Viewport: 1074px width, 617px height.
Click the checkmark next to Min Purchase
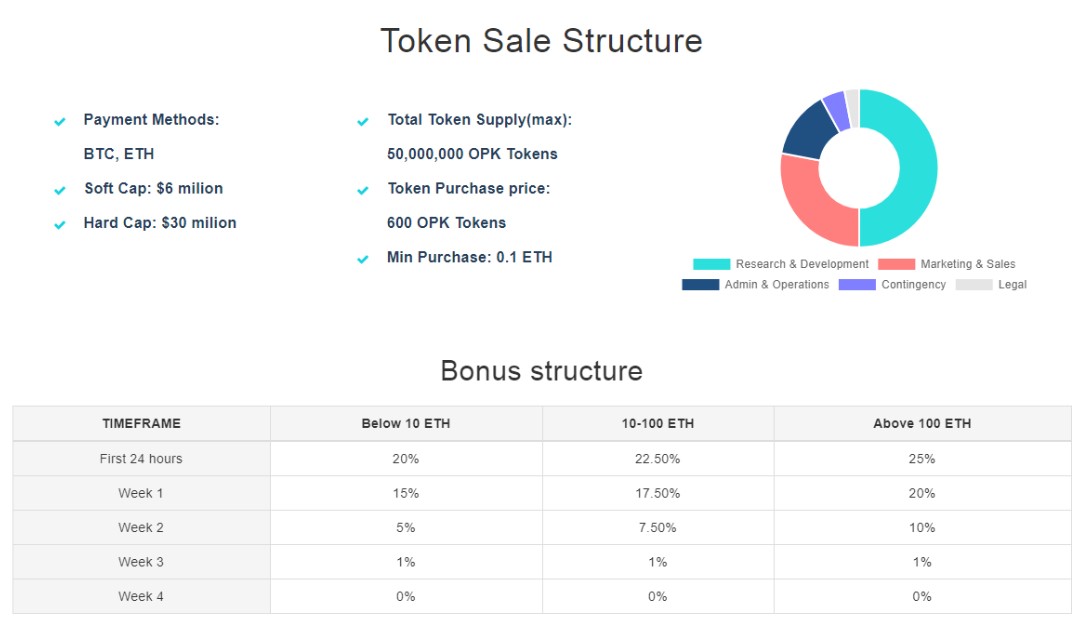363,259
